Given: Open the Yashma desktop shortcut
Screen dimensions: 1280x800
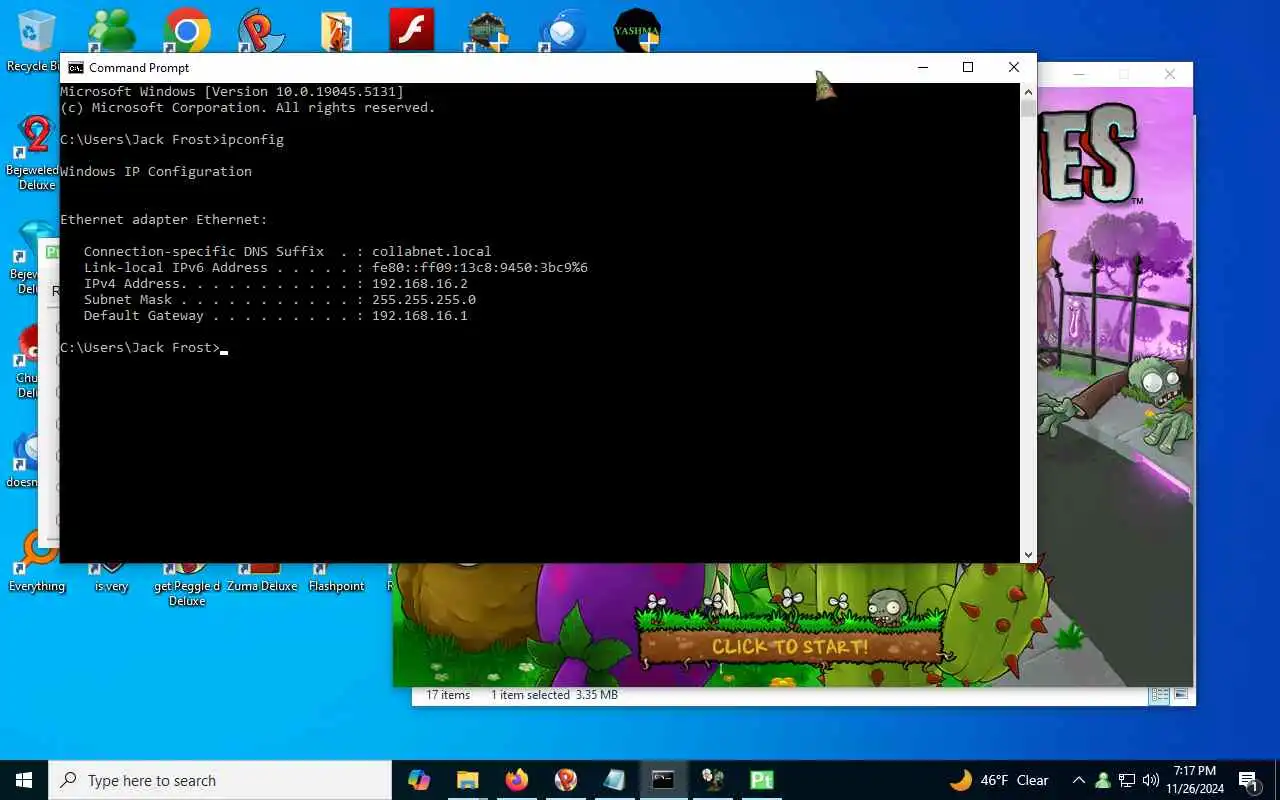Looking at the screenshot, I should point(636,30).
